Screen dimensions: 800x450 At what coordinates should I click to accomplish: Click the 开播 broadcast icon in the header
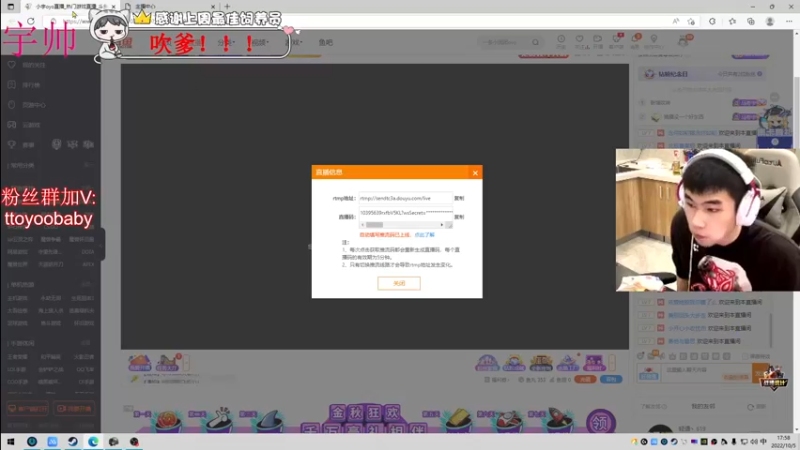click(x=597, y=41)
